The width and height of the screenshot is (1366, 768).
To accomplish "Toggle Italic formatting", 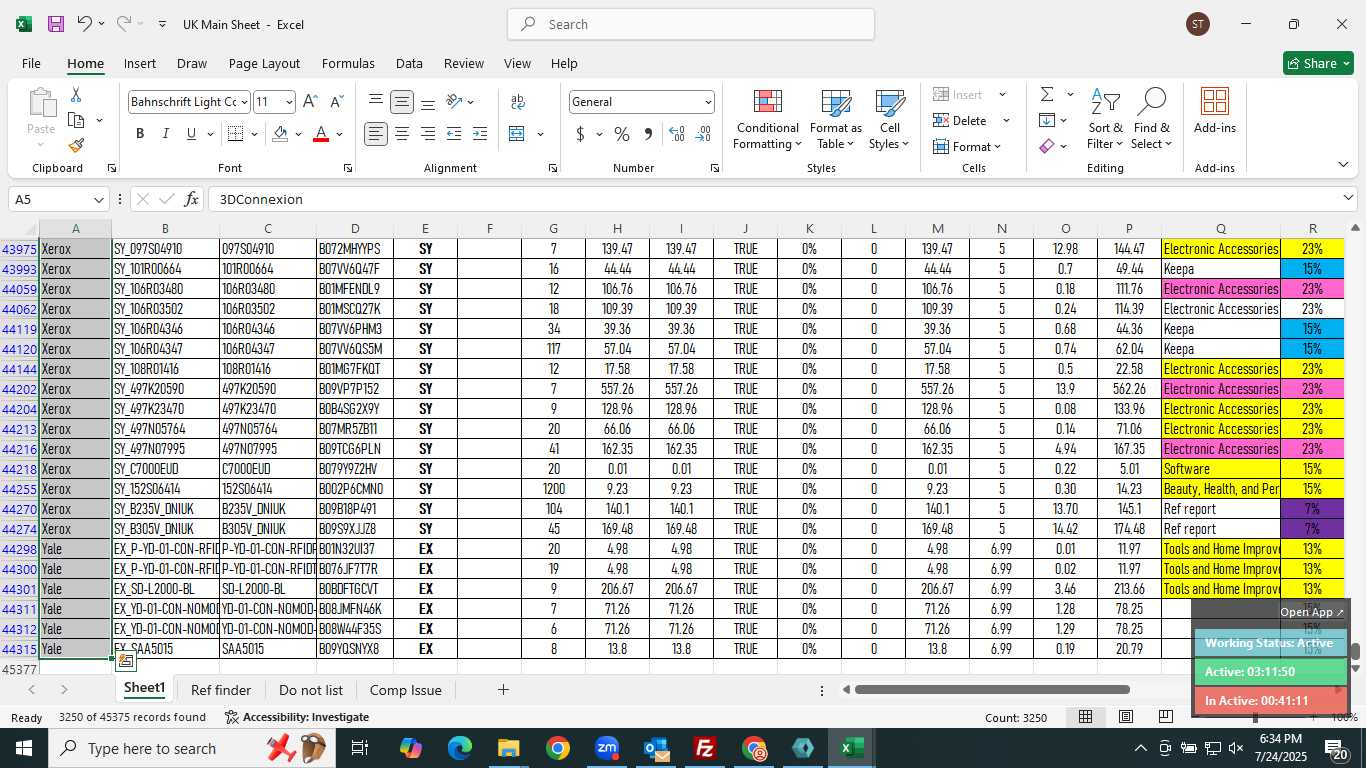I will click(x=166, y=134).
